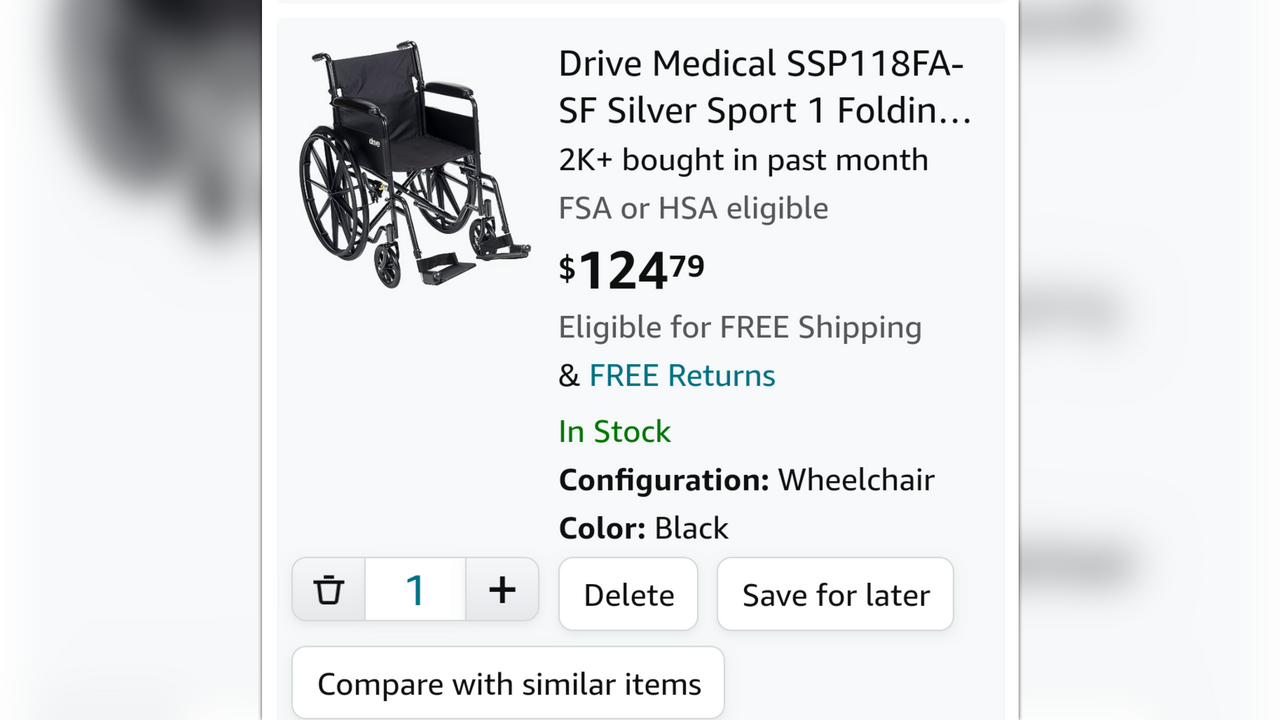
Task: Click the dollar sign before the price
Action: [567, 266]
